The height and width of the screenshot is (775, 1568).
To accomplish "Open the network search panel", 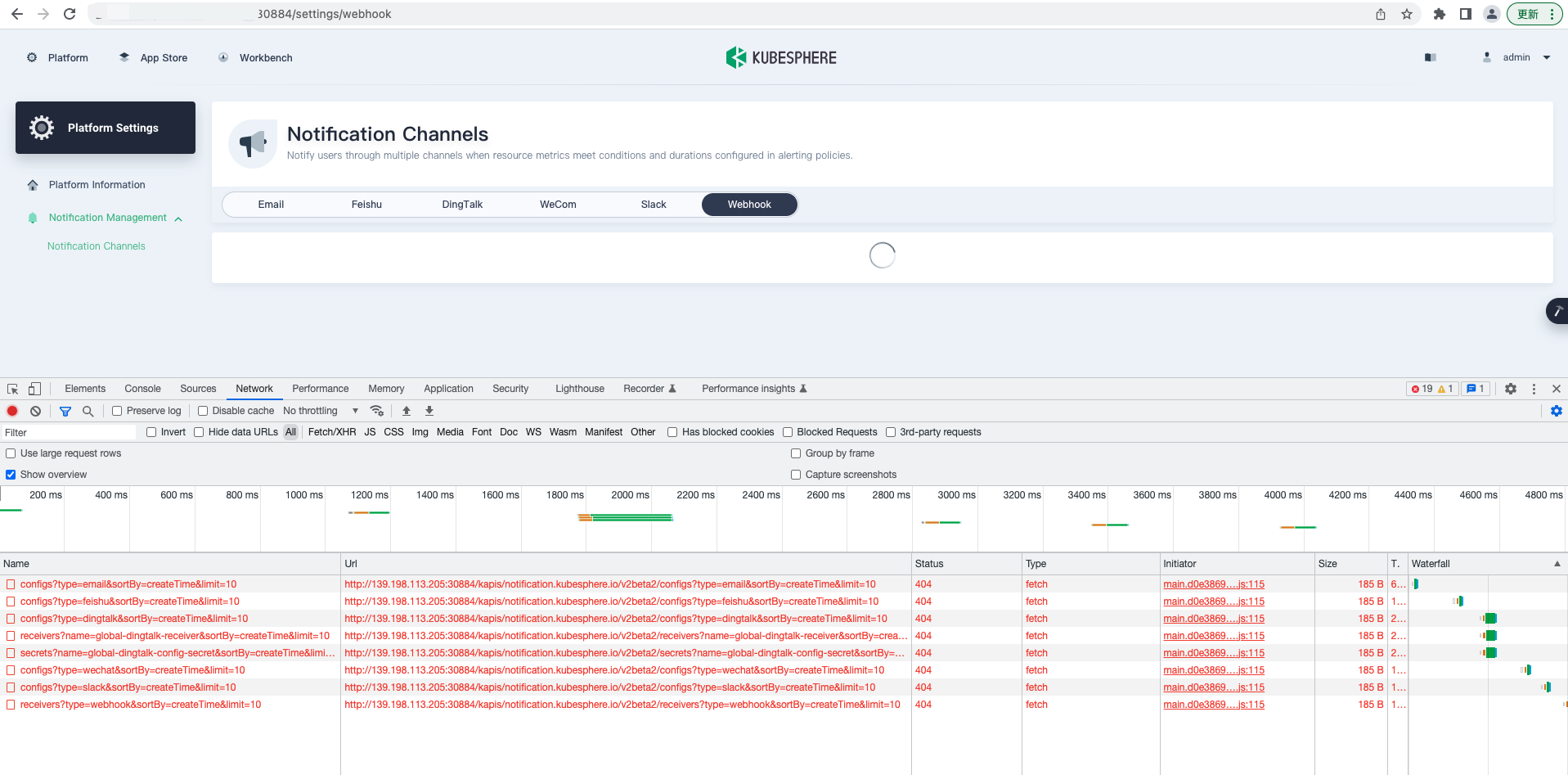I will click(88, 410).
